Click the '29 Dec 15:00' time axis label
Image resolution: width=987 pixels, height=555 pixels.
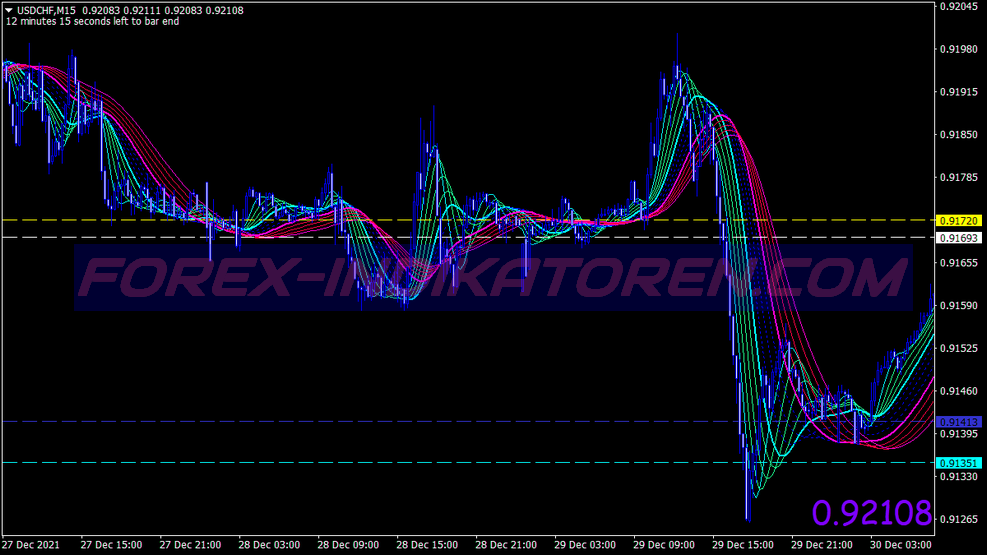[743, 545]
